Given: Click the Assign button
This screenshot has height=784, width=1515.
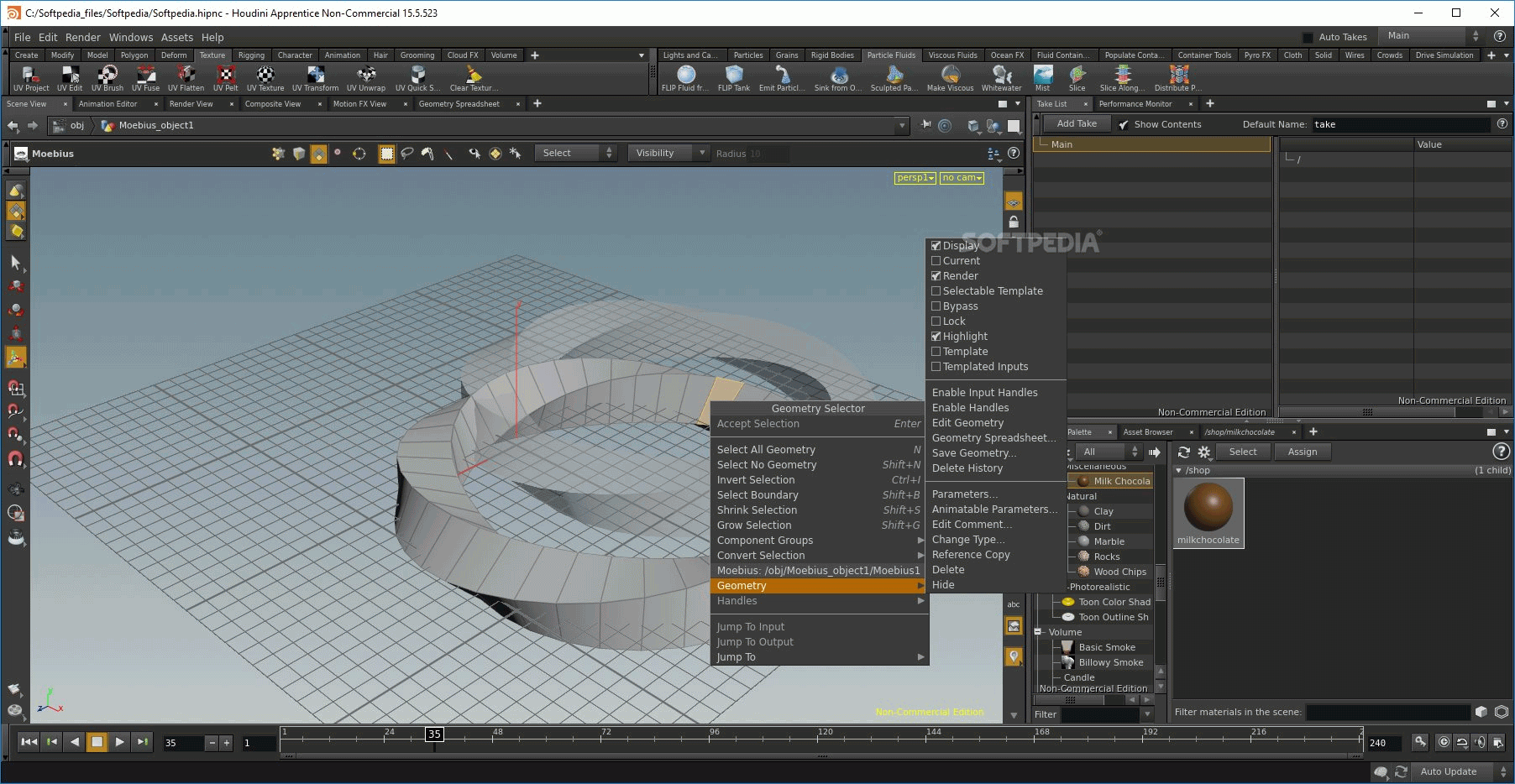Looking at the screenshot, I should click(1303, 452).
